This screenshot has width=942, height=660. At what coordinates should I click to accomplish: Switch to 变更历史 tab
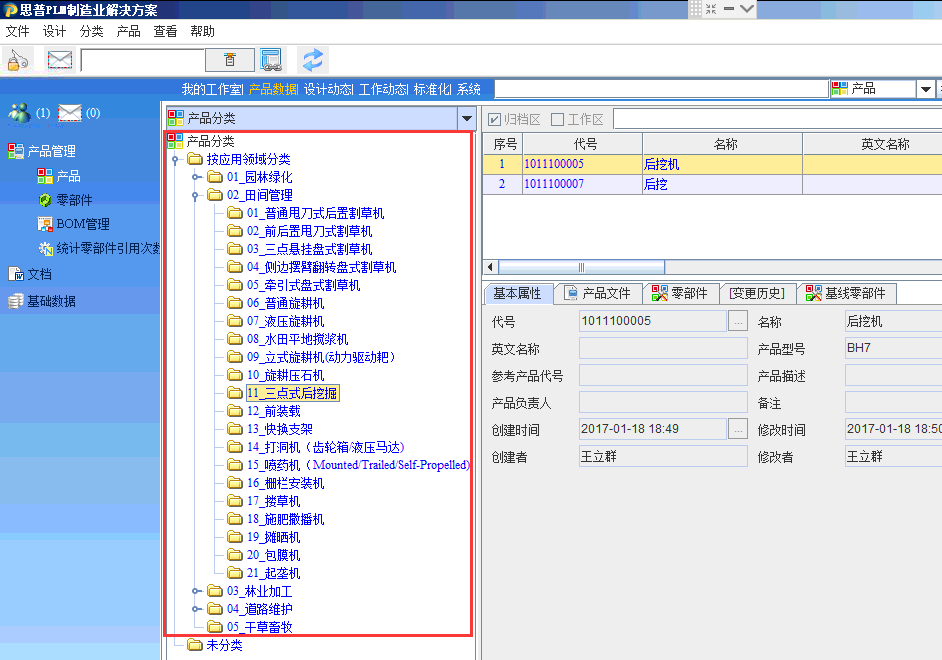(757, 293)
